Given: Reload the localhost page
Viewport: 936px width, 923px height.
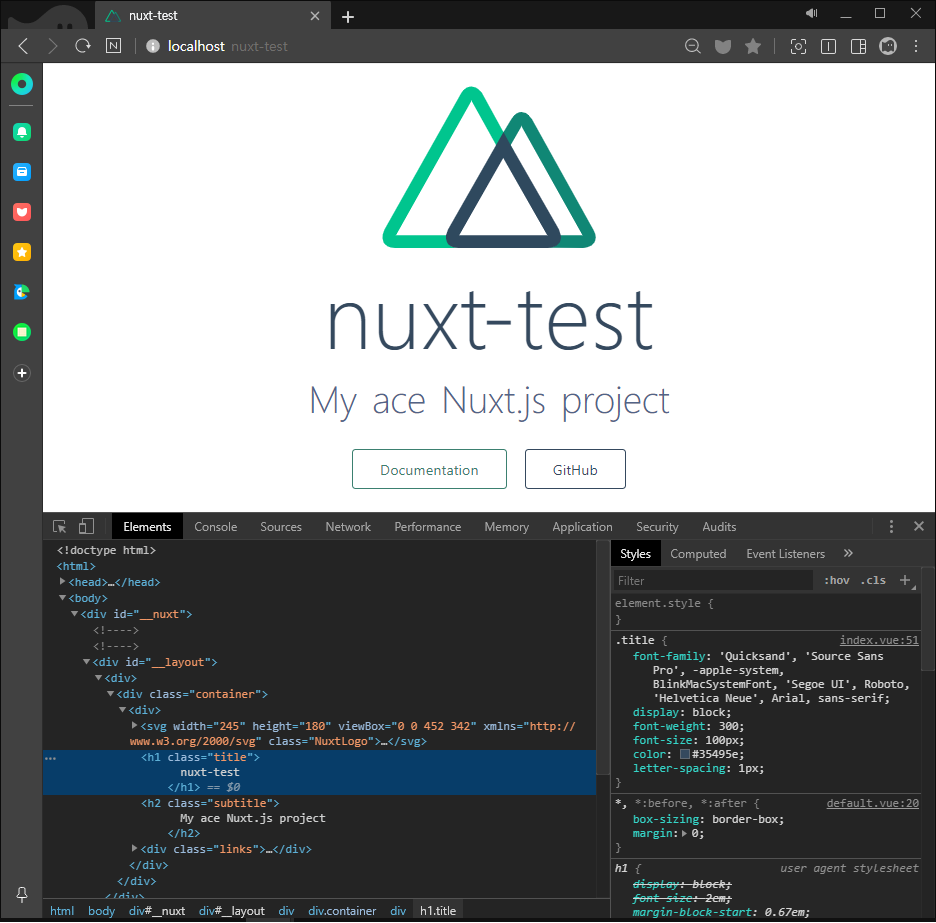Looking at the screenshot, I should pos(83,46).
